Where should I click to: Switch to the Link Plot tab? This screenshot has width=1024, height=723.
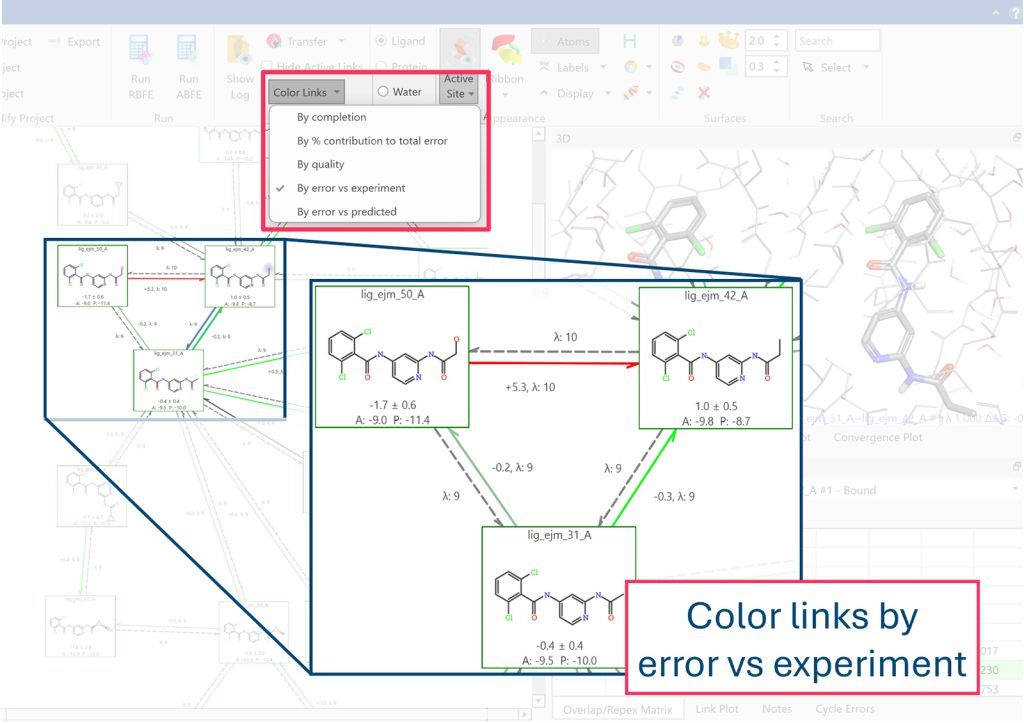tap(717, 709)
